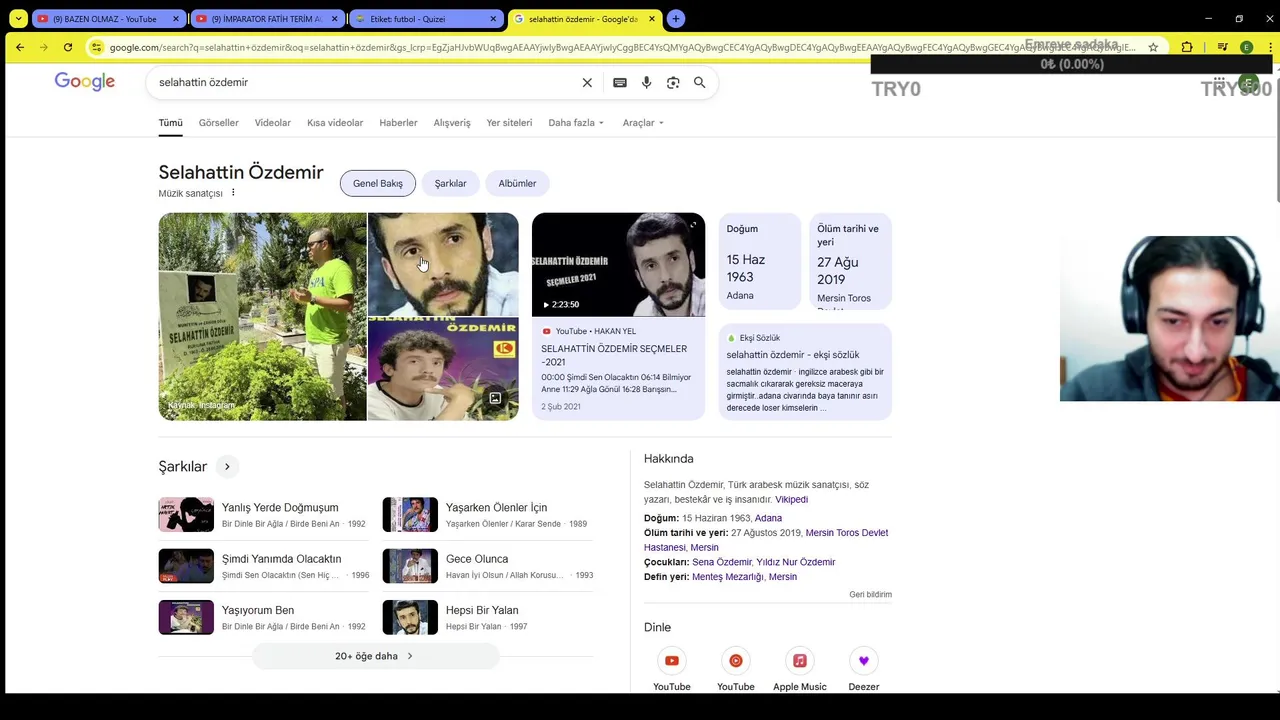Open the Vikipedi link
This screenshot has width=1280, height=720.
click(x=791, y=499)
